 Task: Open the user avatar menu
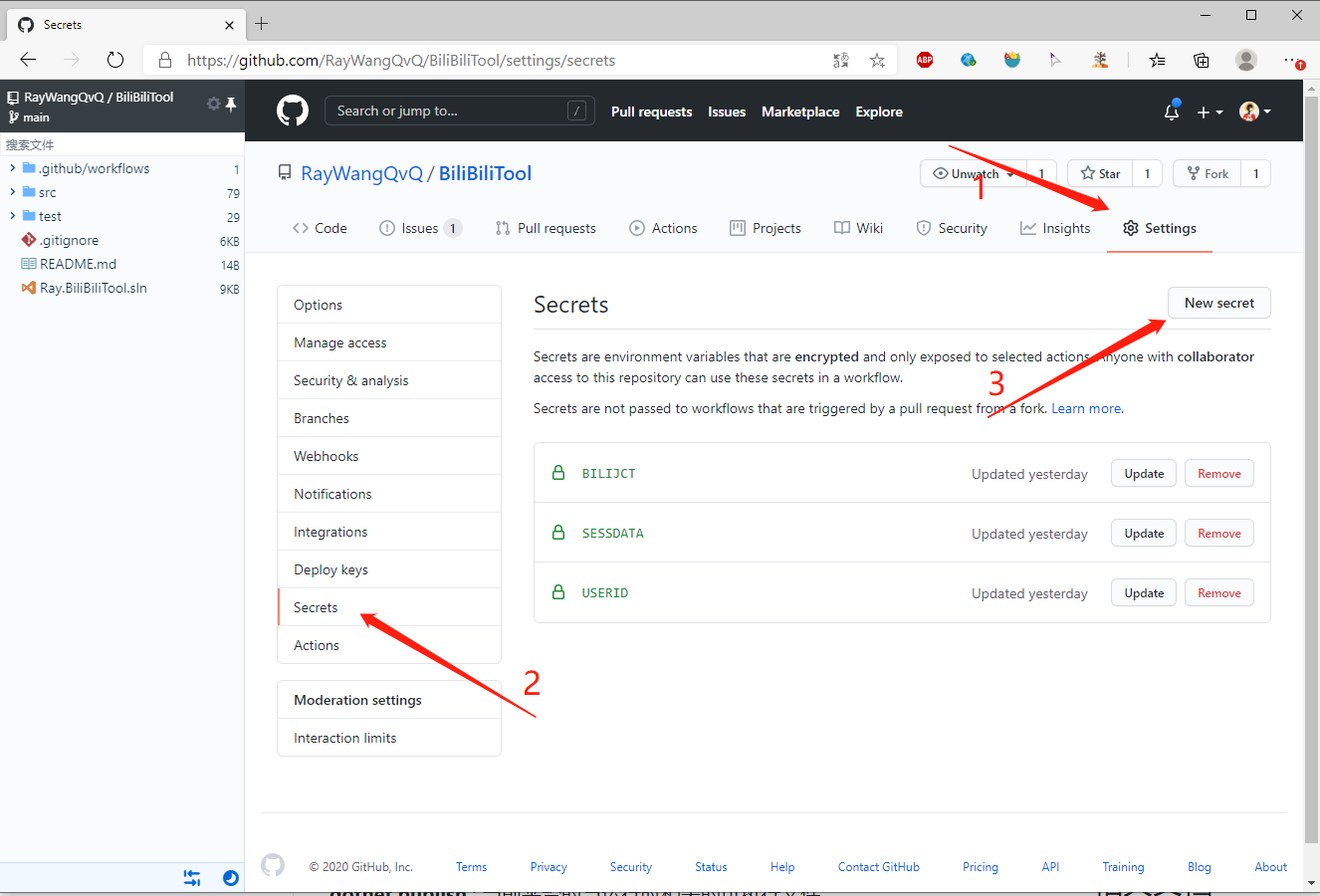[x=1254, y=112]
